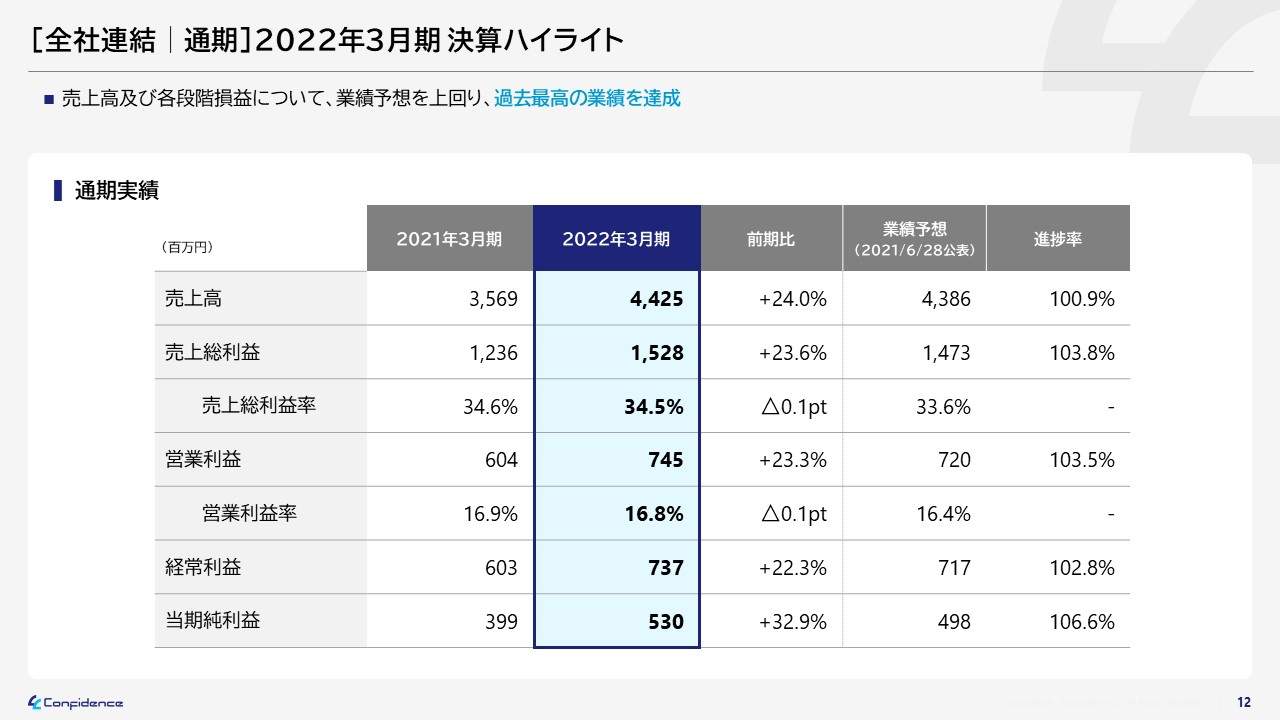This screenshot has height=720, width=1280.
Task: Select the bold 745 operating profit cell
Action: [665, 460]
